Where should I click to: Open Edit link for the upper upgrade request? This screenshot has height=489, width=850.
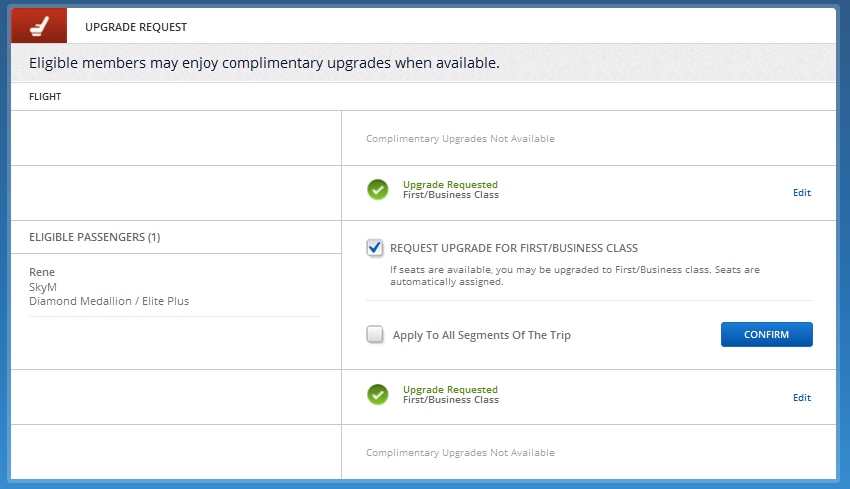pos(801,193)
